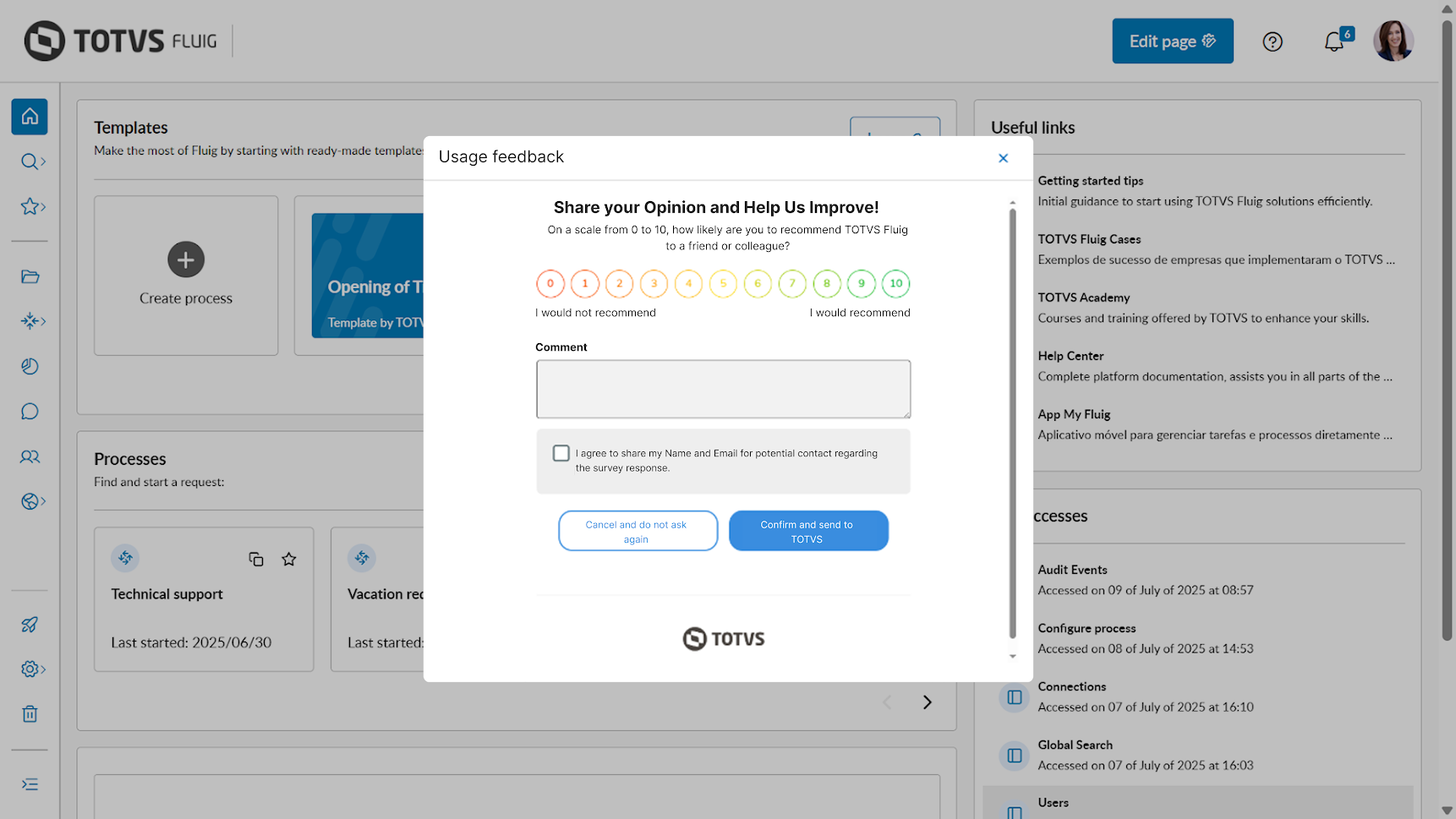Click the feedback dialog scrollbar thumb

coord(1012,423)
